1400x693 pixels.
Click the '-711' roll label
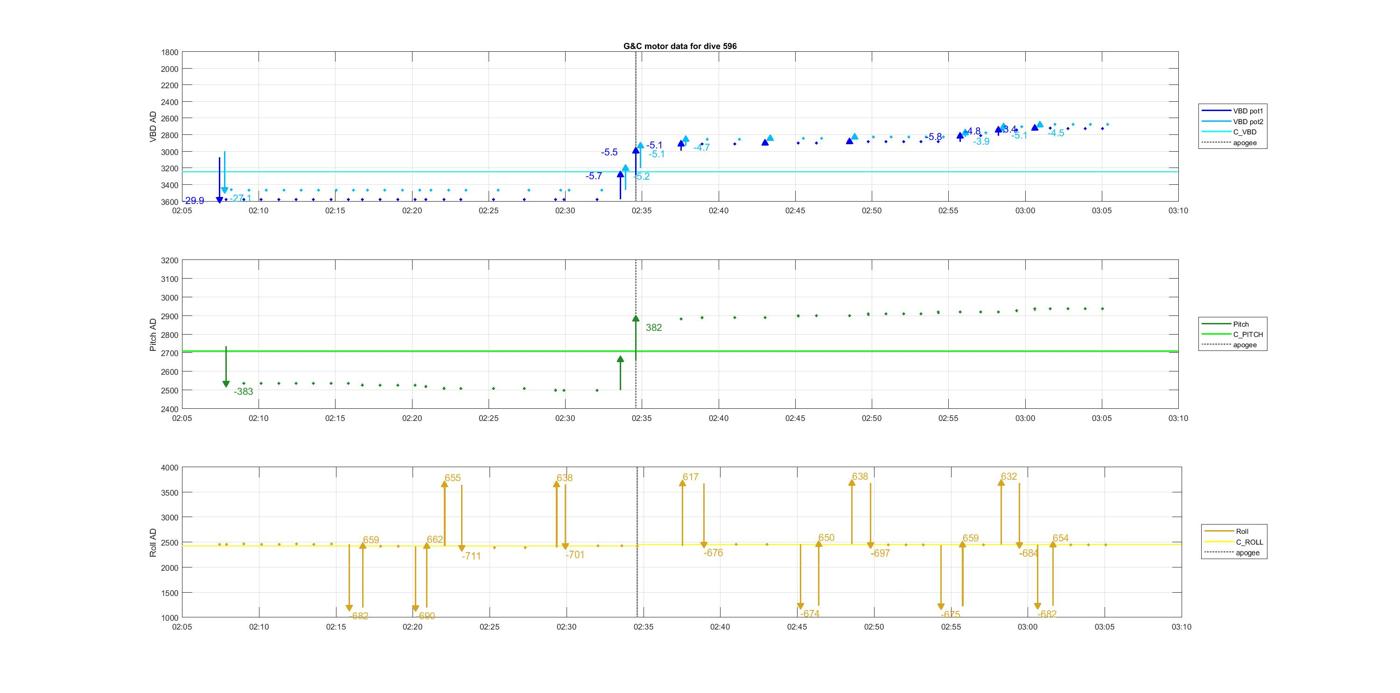[472, 556]
